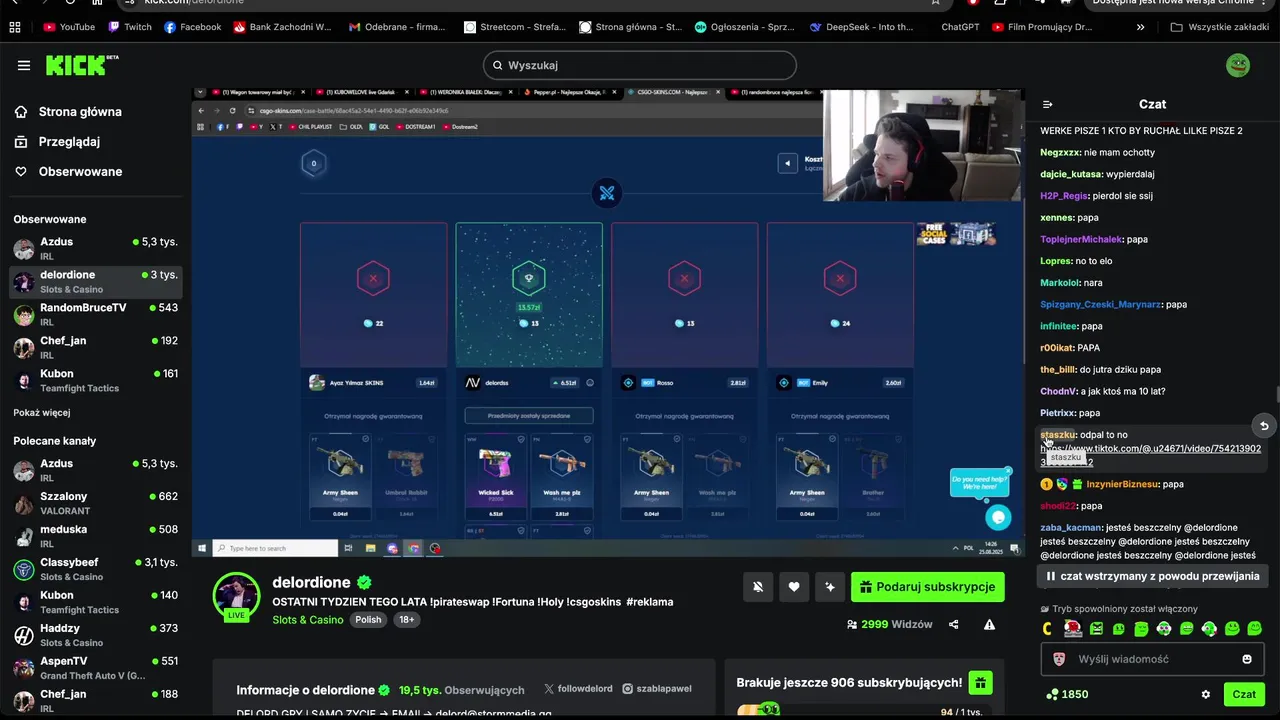Open Facebook bookmark

(192, 27)
